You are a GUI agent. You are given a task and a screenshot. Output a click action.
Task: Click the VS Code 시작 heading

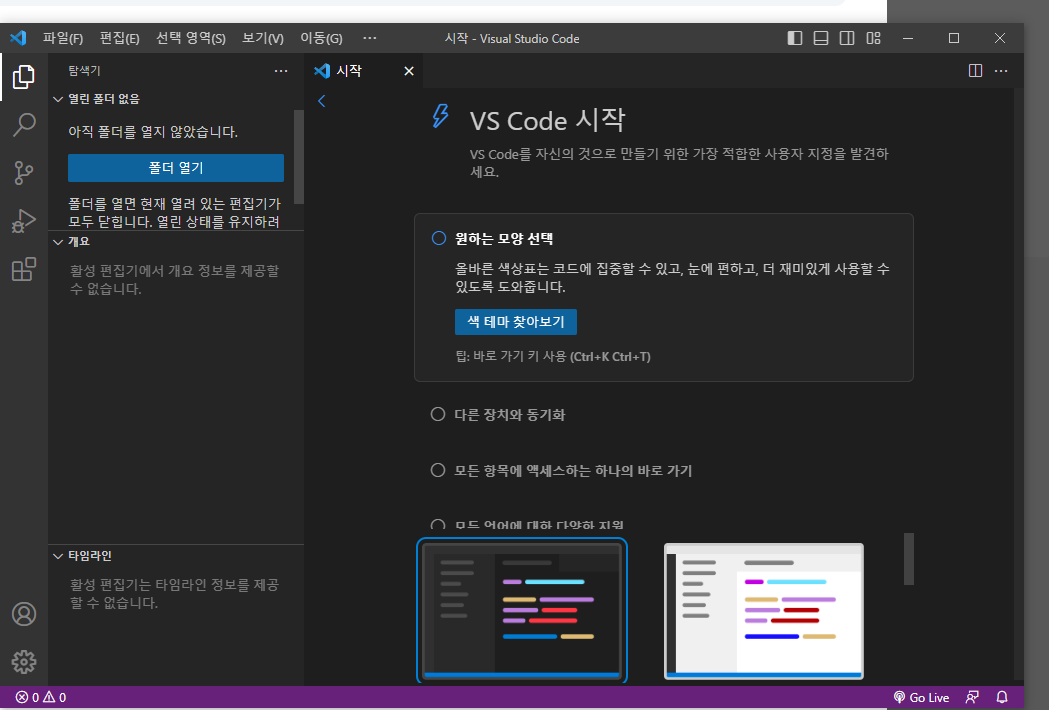coord(547,120)
